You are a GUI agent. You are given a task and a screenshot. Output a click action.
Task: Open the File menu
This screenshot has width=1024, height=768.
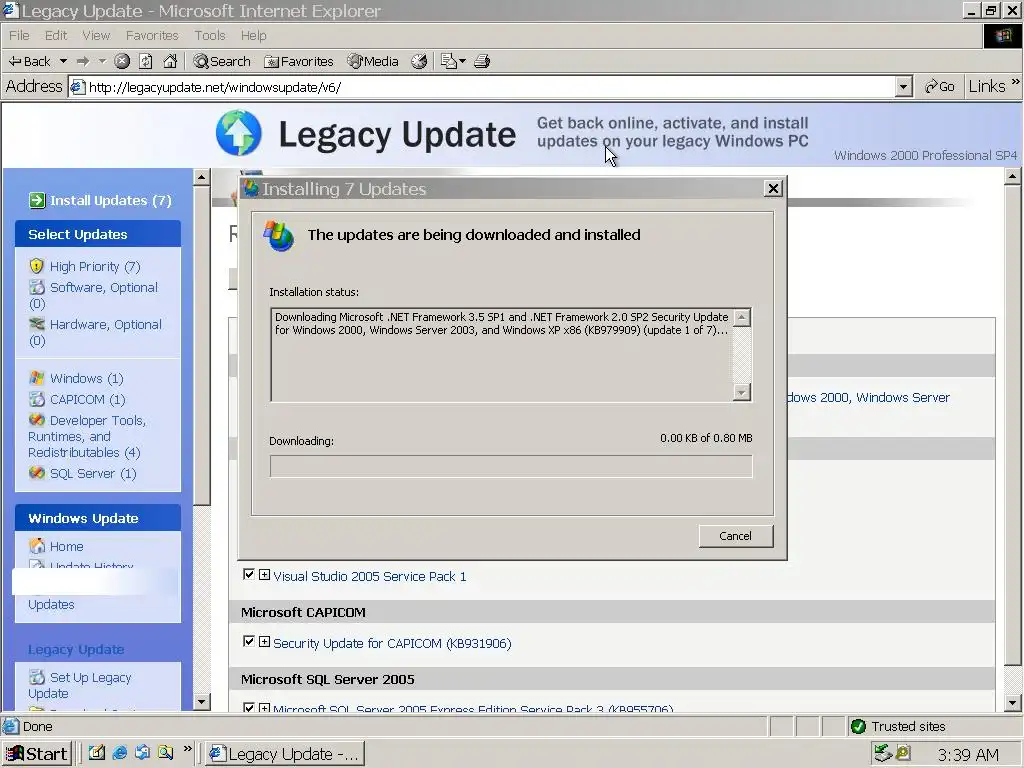click(x=19, y=35)
